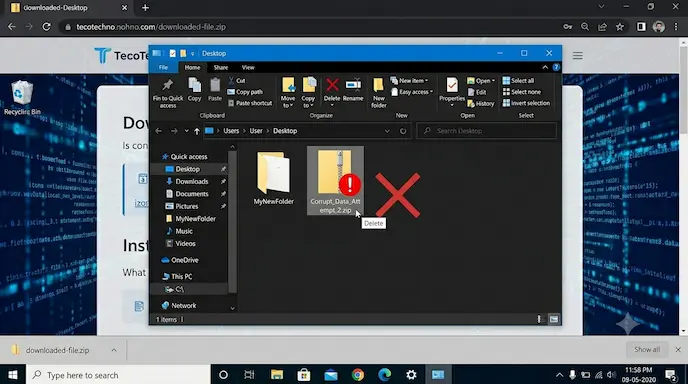This screenshot has height=384, width=688.
Task: Switch to details view layout
Action: click(x=540, y=319)
